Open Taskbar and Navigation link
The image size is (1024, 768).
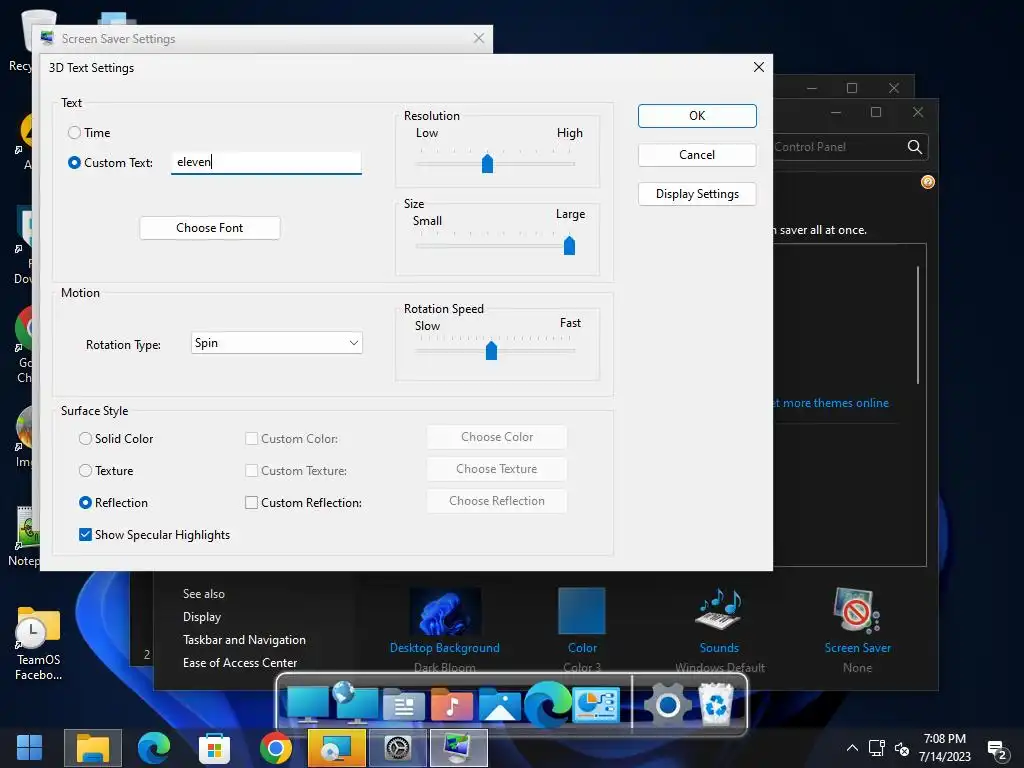[244, 640]
